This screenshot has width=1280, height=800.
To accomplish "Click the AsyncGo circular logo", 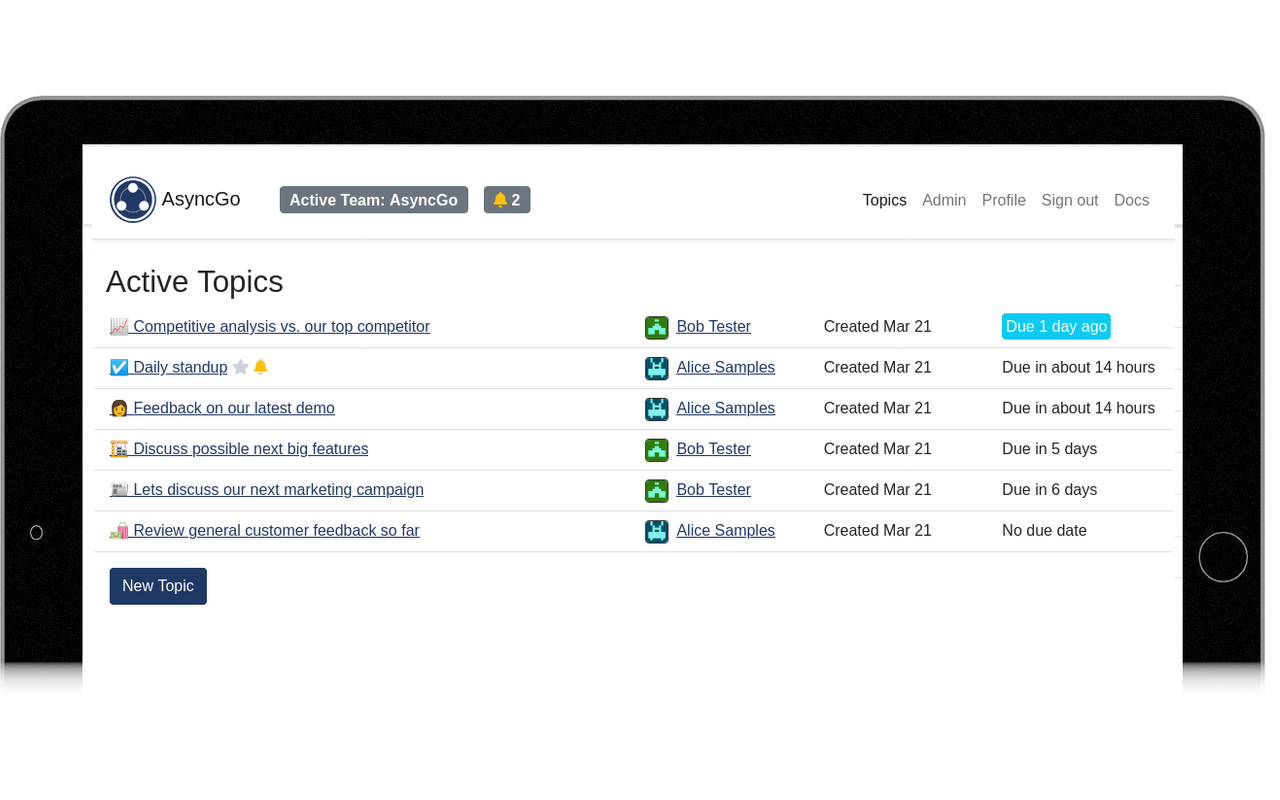I will pos(133,200).
